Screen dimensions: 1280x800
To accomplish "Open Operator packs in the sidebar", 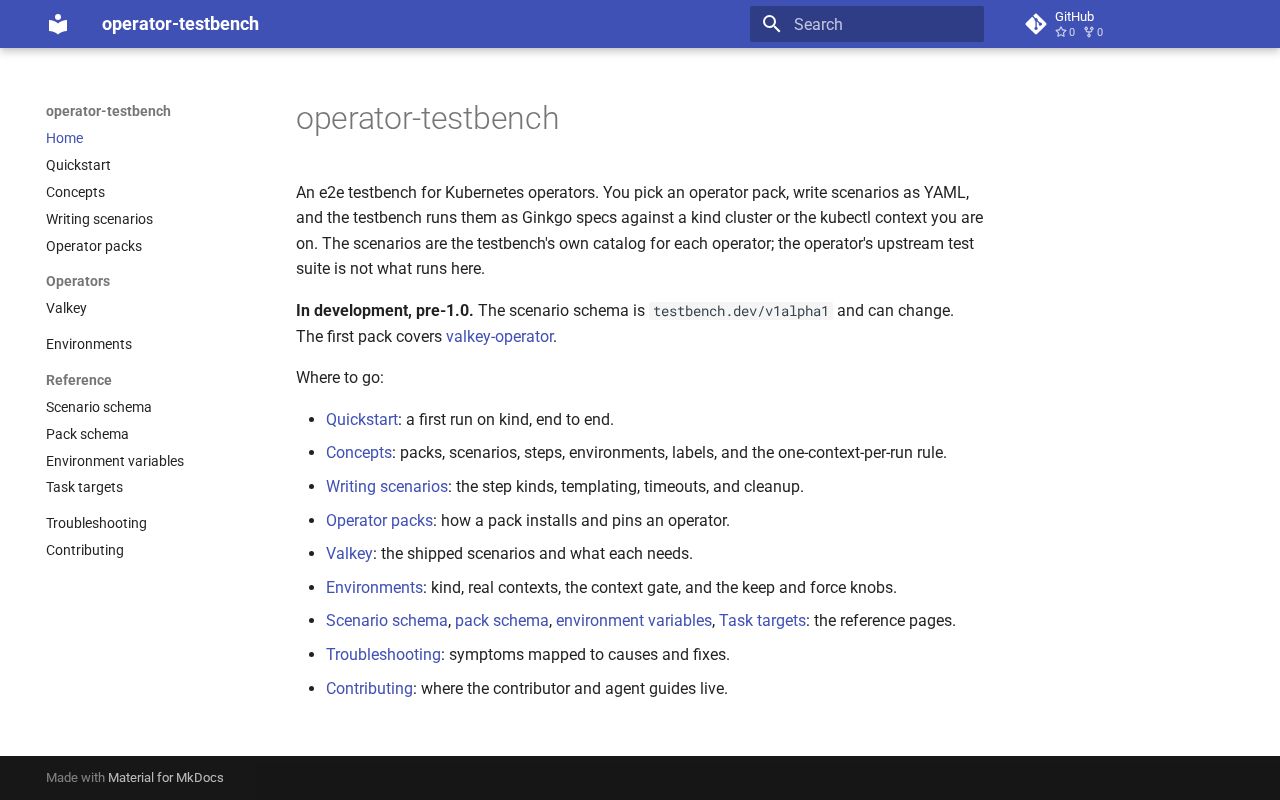I will point(94,246).
